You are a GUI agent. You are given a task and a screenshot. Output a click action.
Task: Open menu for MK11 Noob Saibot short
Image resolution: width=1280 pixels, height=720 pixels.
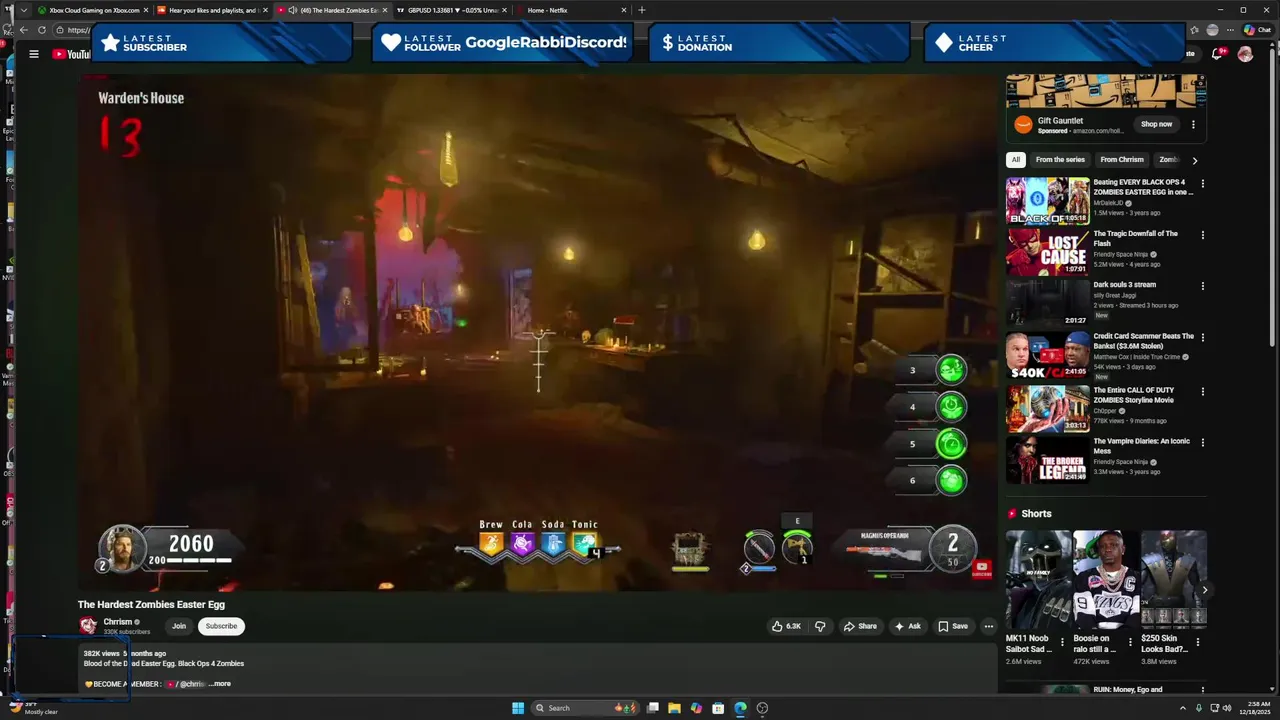pyautogui.click(x=1063, y=642)
